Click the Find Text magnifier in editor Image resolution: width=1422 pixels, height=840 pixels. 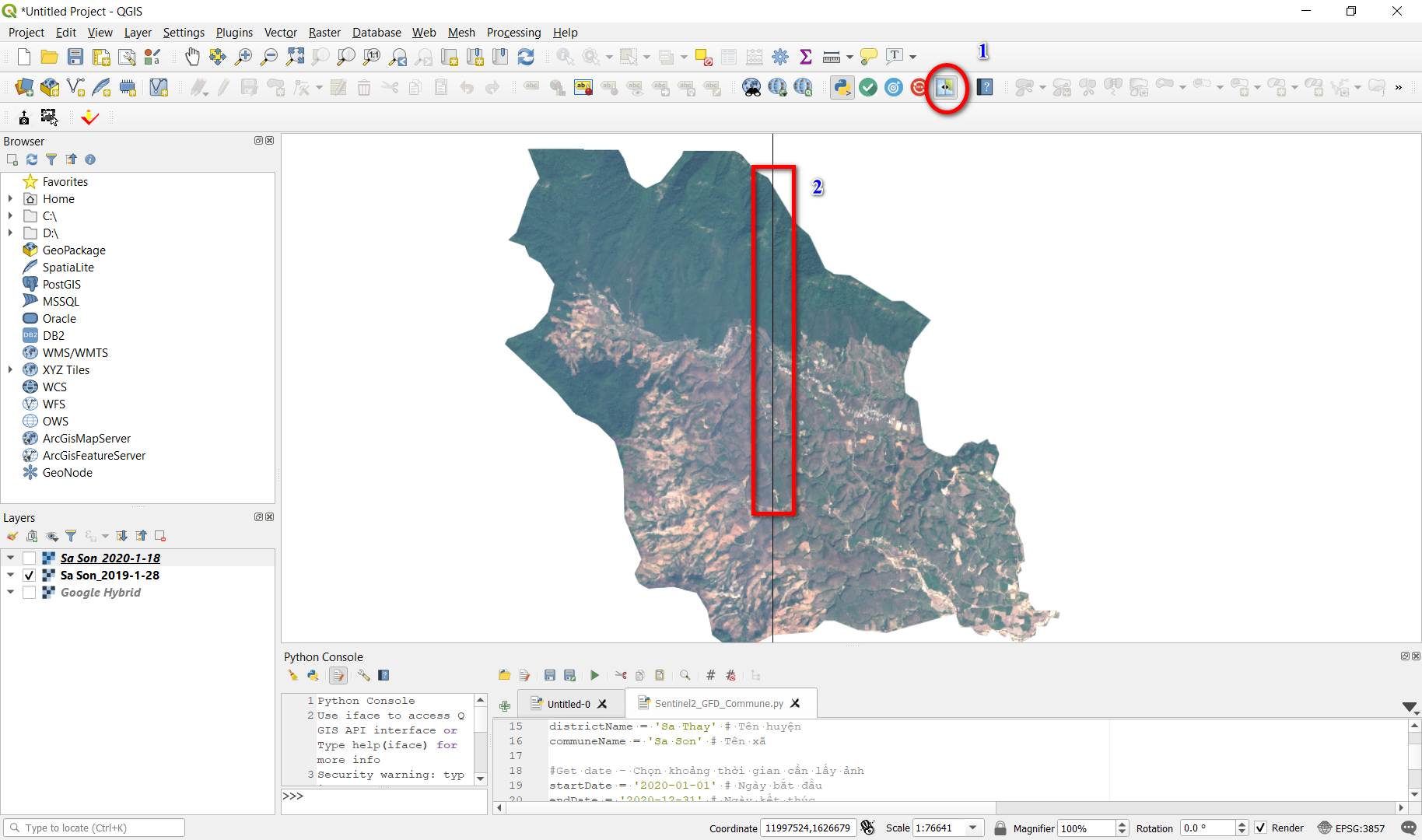pyautogui.click(x=685, y=675)
